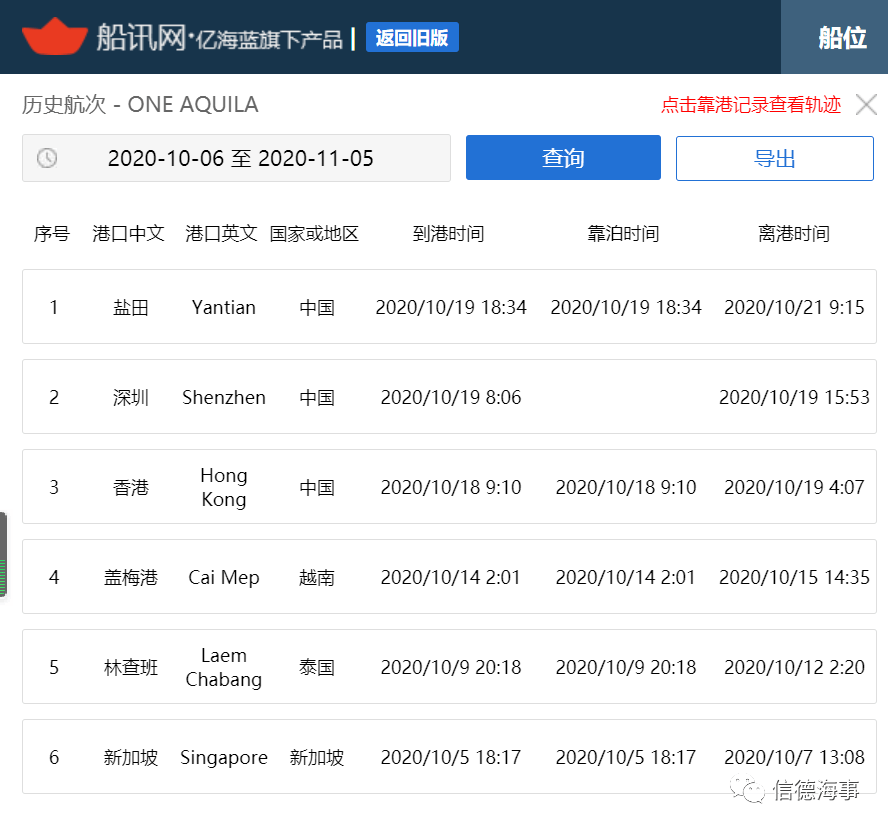Click Shenzhen departure time 2020/10/19 15:53
The image size is (888, 829).
[794, 398]
